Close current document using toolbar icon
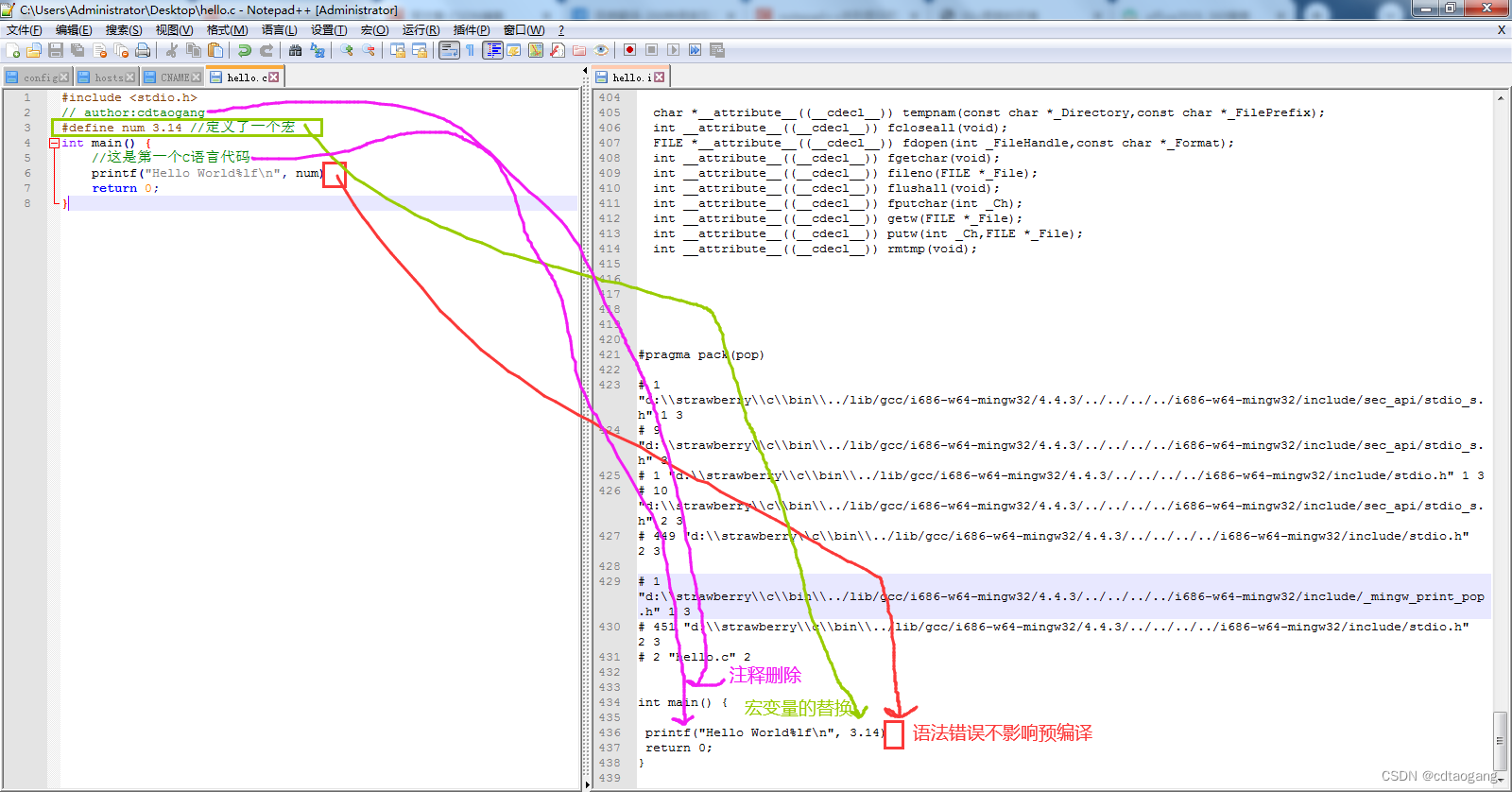 coord(99,50)
